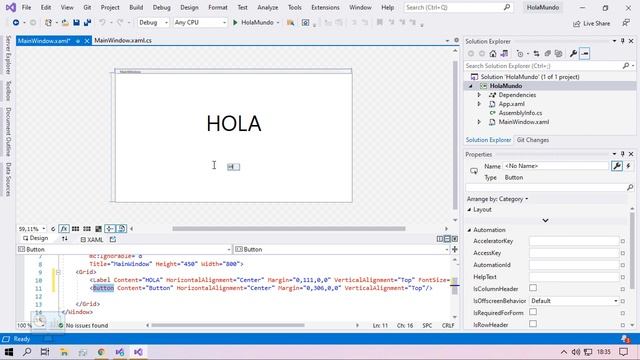Click the Toolbox side tab

[x=8, y=91]
